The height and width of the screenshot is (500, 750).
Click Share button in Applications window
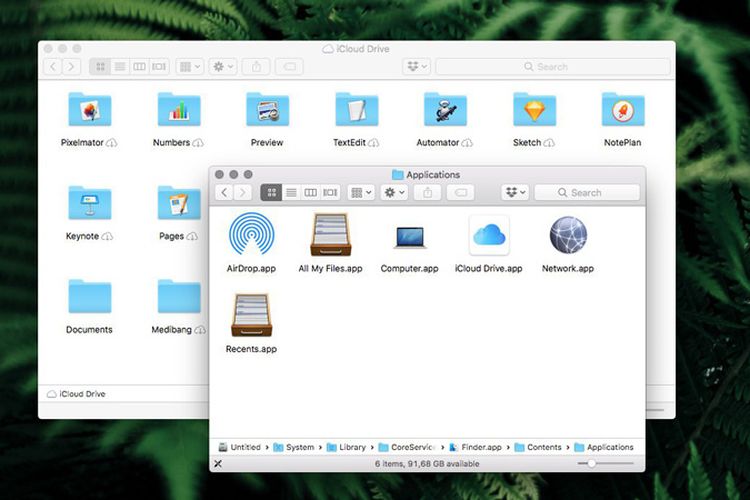428,192
